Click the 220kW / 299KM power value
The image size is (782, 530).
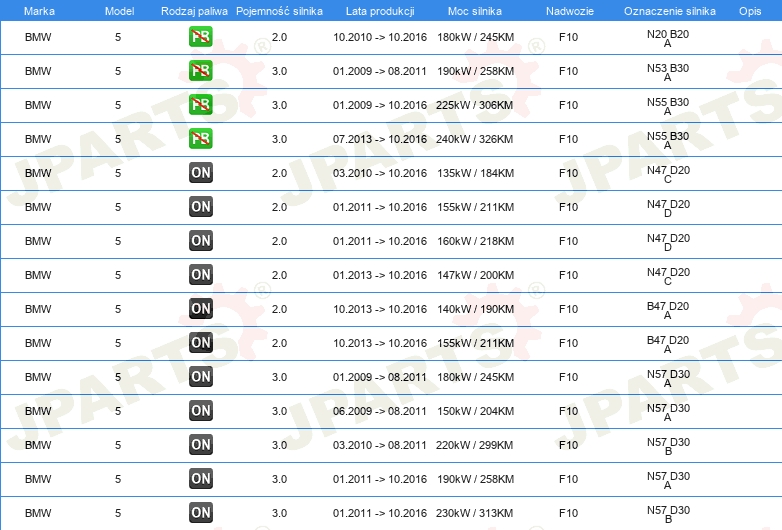click(x=474, y=445)
